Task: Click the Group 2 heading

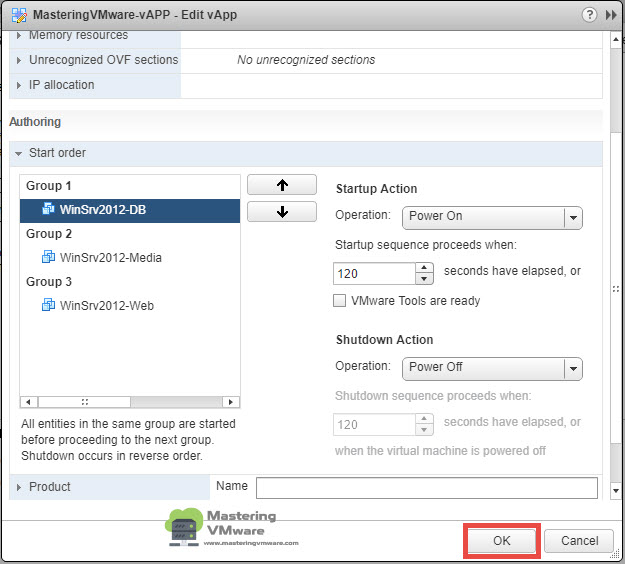Action: [x=49, y=234]
